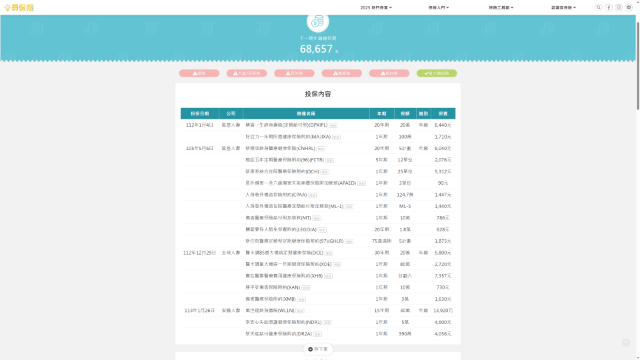Click the premium value 5,800元
Screen dimensions: 640x360
pyautogui.click(x=443, y=253)
